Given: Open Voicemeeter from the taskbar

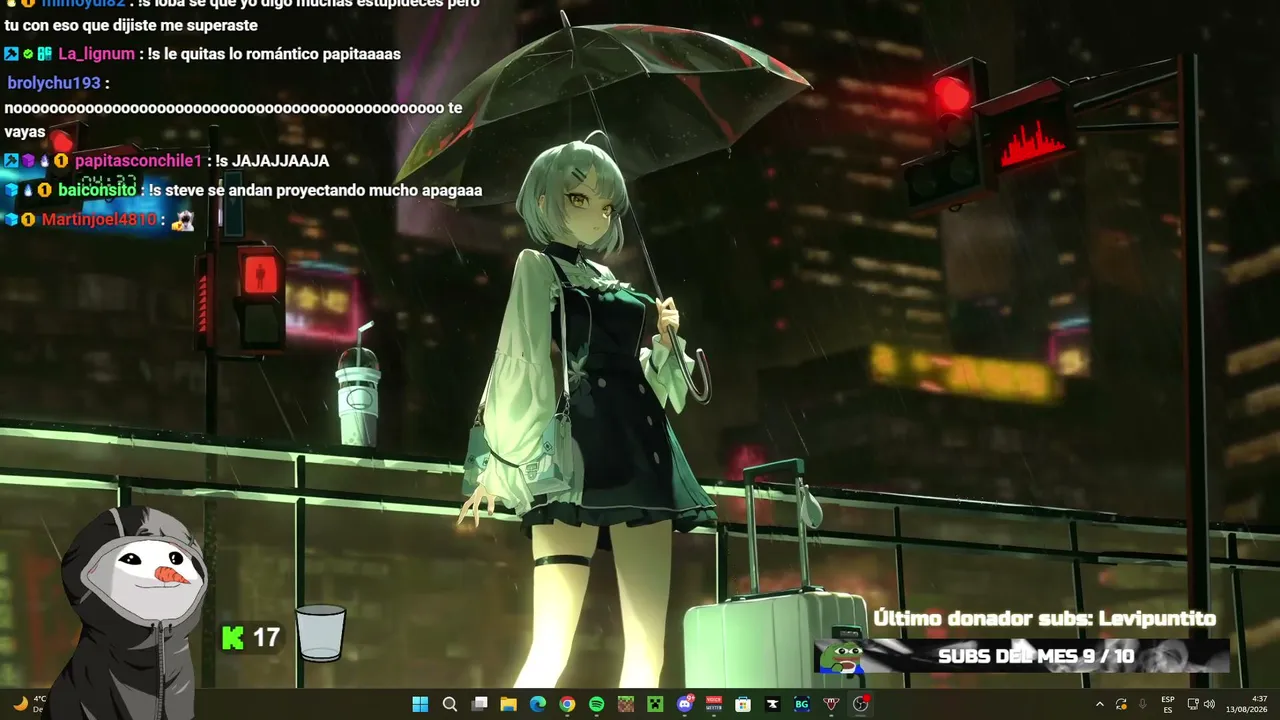Looking at the screenshot, I should click(x=714, y=704).
